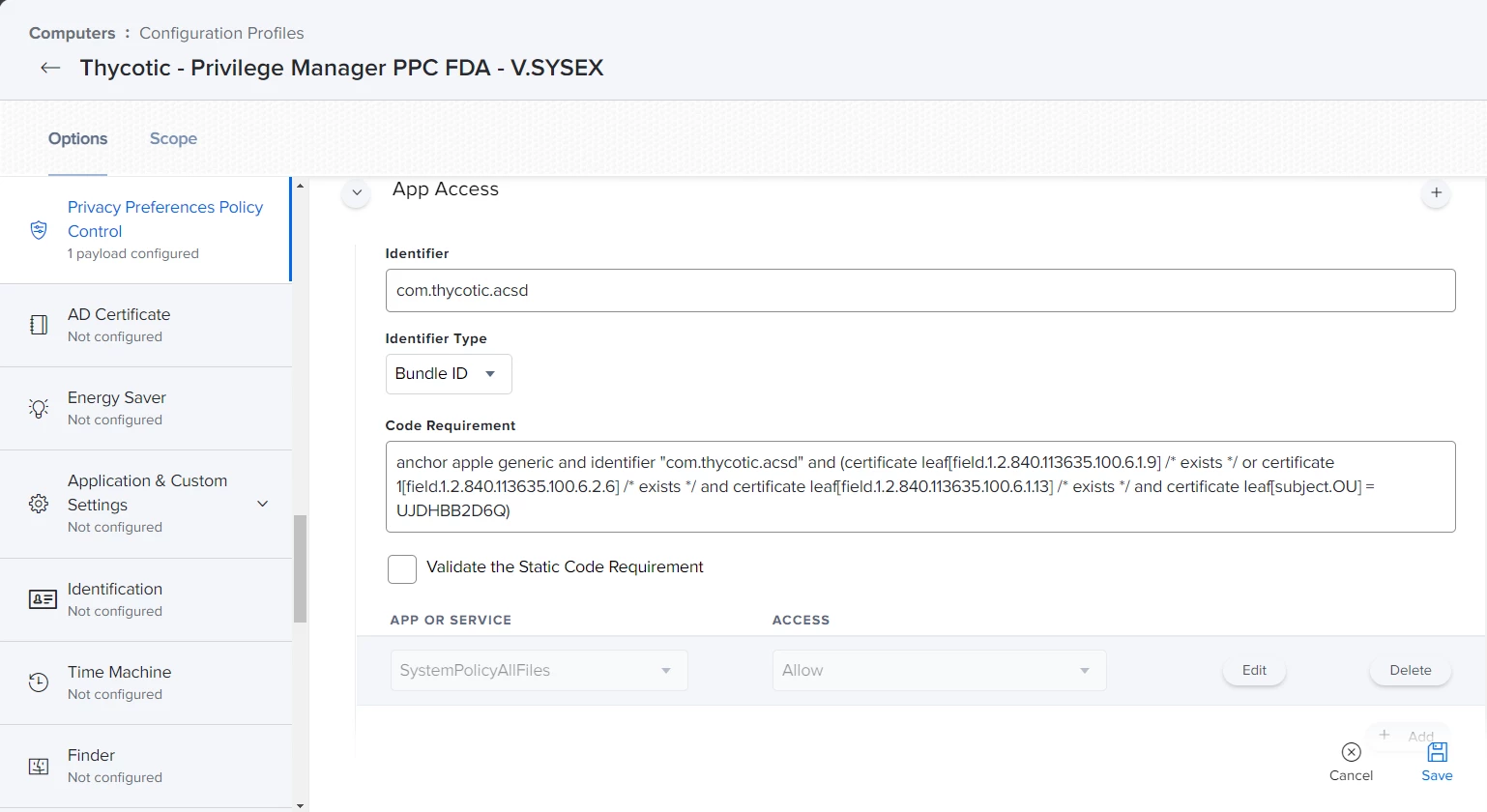1487x812 pixels.
Task: Click the Application & Custom Settings gear icon
Action: coord(39,503)
